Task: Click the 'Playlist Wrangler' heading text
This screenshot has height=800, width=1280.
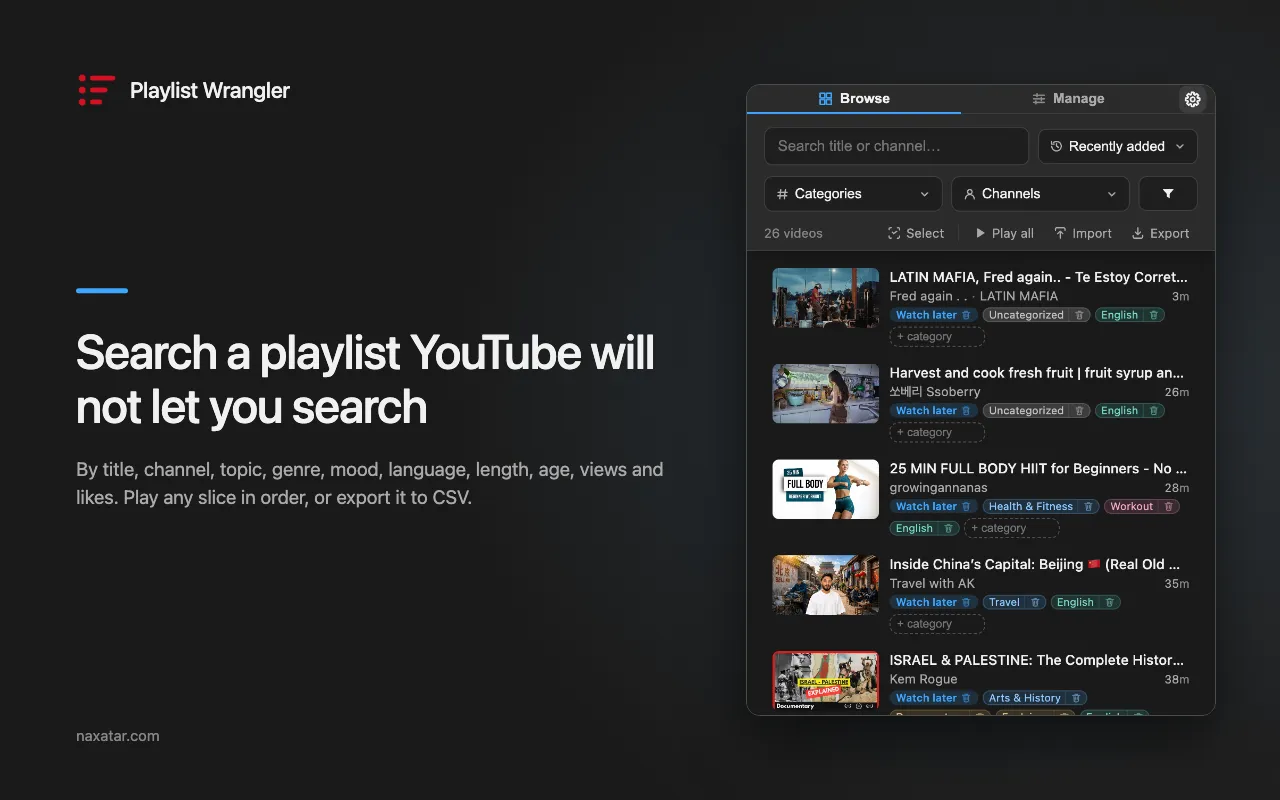Action: (210, 90)
